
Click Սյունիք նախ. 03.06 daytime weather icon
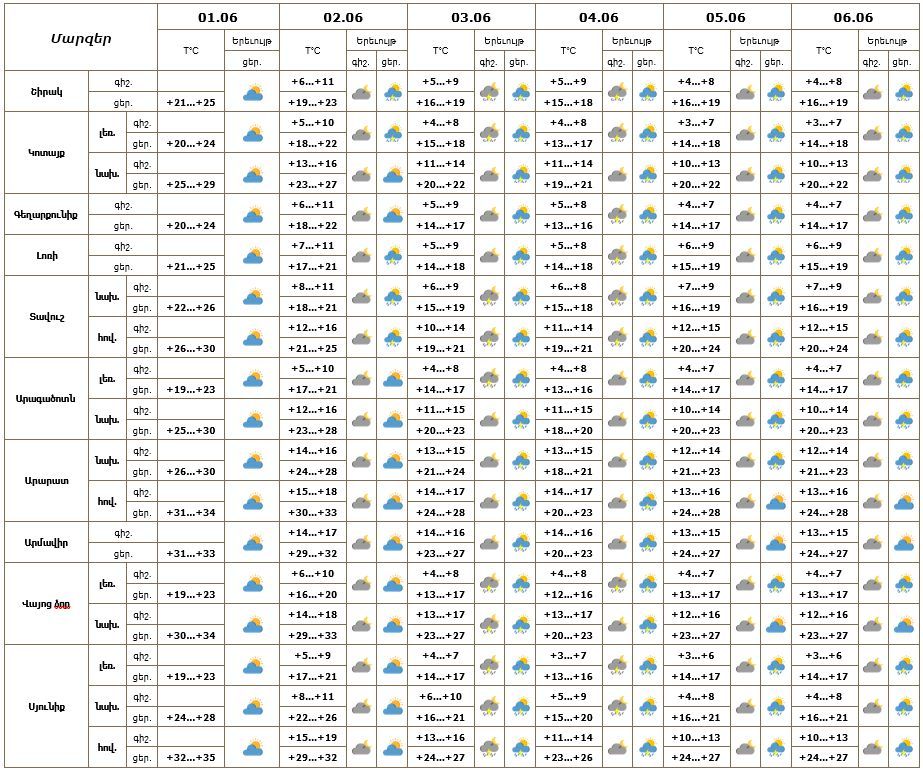click(520, 707)
